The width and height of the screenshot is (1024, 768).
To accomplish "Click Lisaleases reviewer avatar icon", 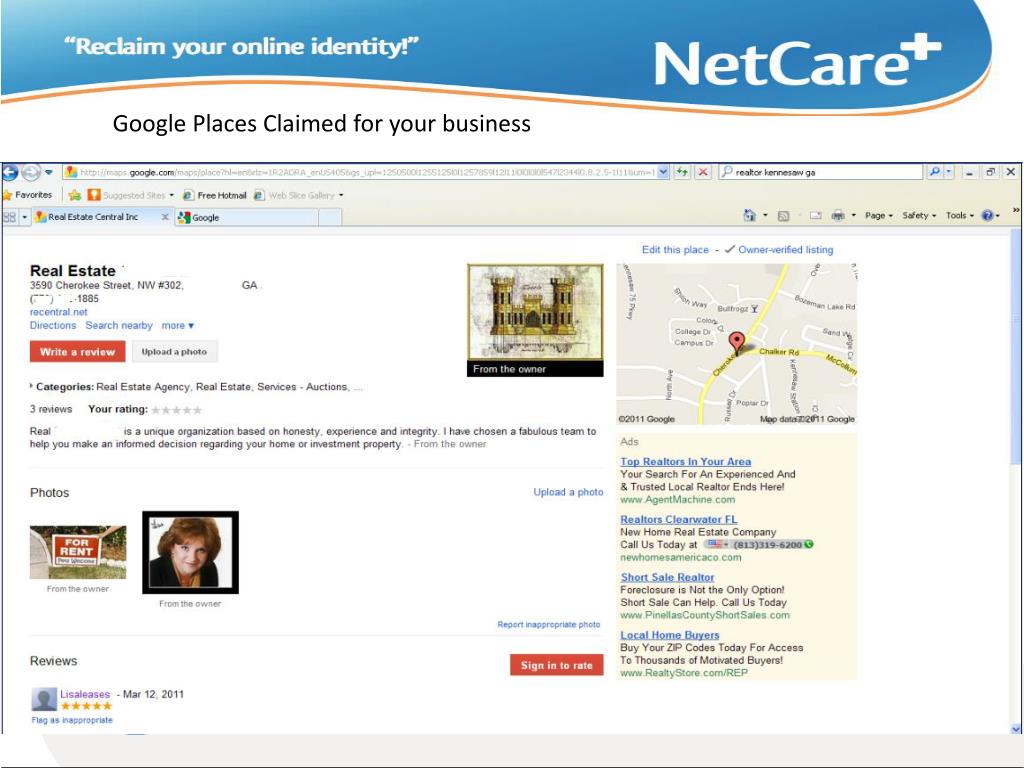I will pos(44,699).
